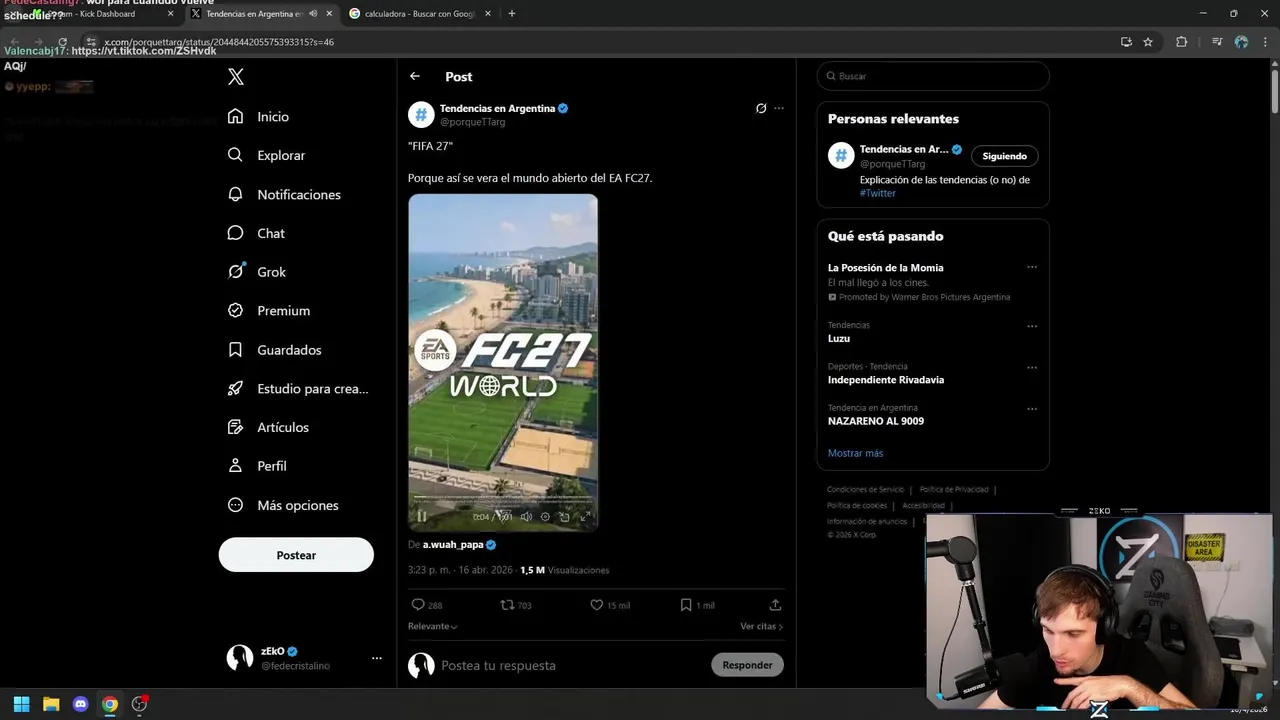Open Notificaciones in the sidebar

tap(284, 194)
